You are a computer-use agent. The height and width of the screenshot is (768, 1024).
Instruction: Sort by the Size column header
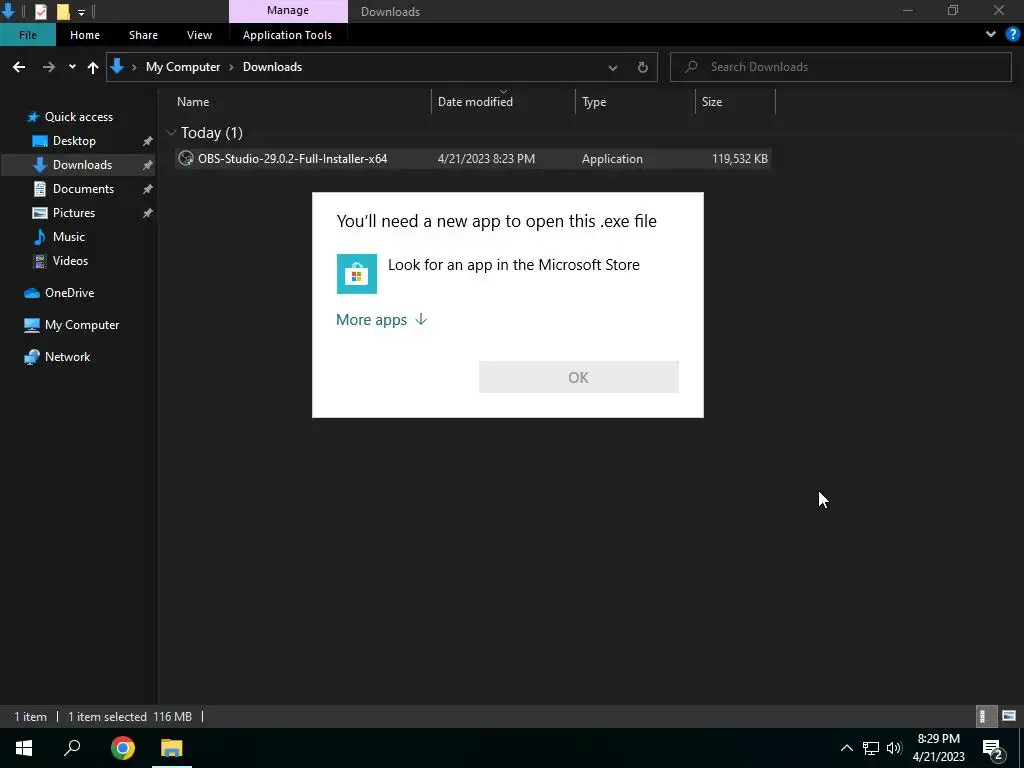pyautogui.click(x=735, y=102)
